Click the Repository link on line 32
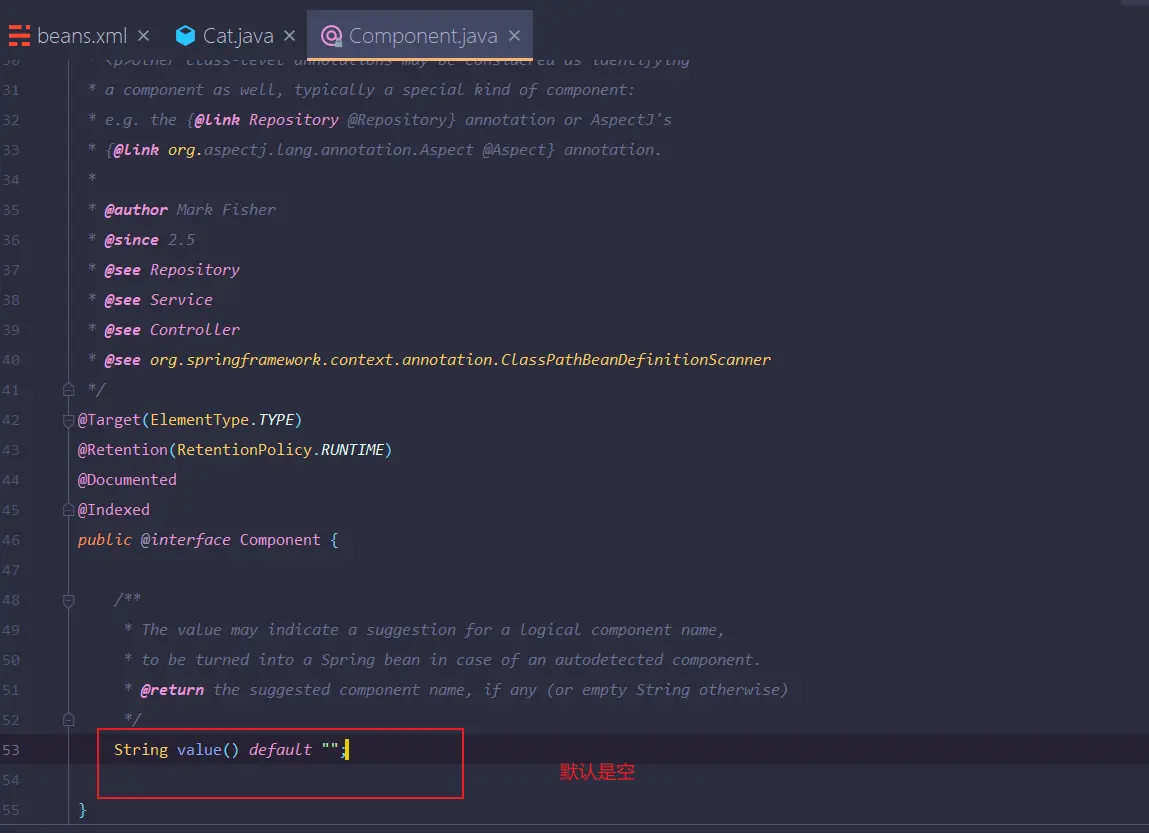The image size is (1149, 833). (x=293, y=119)
